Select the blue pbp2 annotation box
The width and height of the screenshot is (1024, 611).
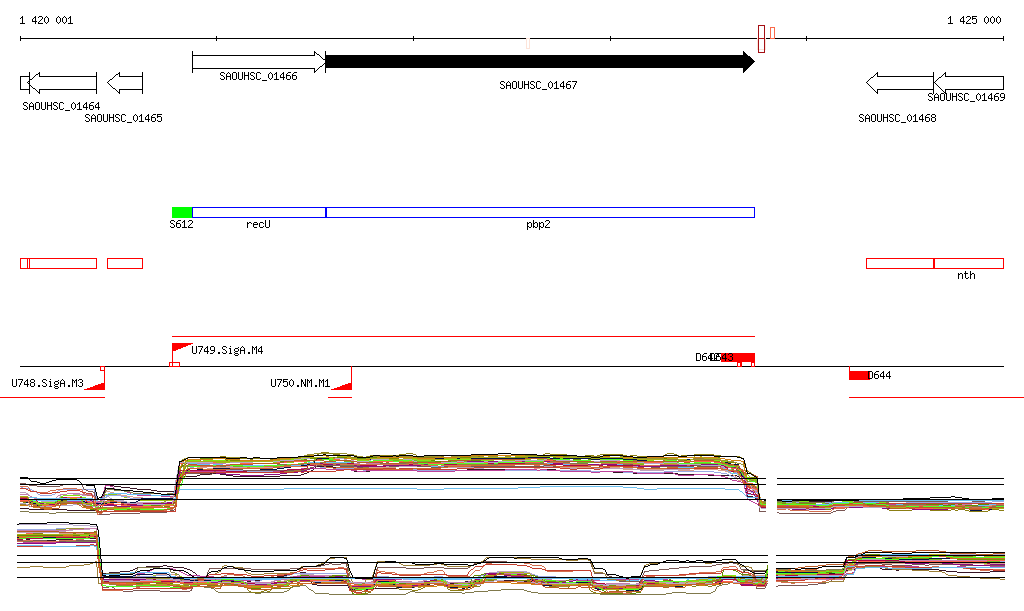540,212
